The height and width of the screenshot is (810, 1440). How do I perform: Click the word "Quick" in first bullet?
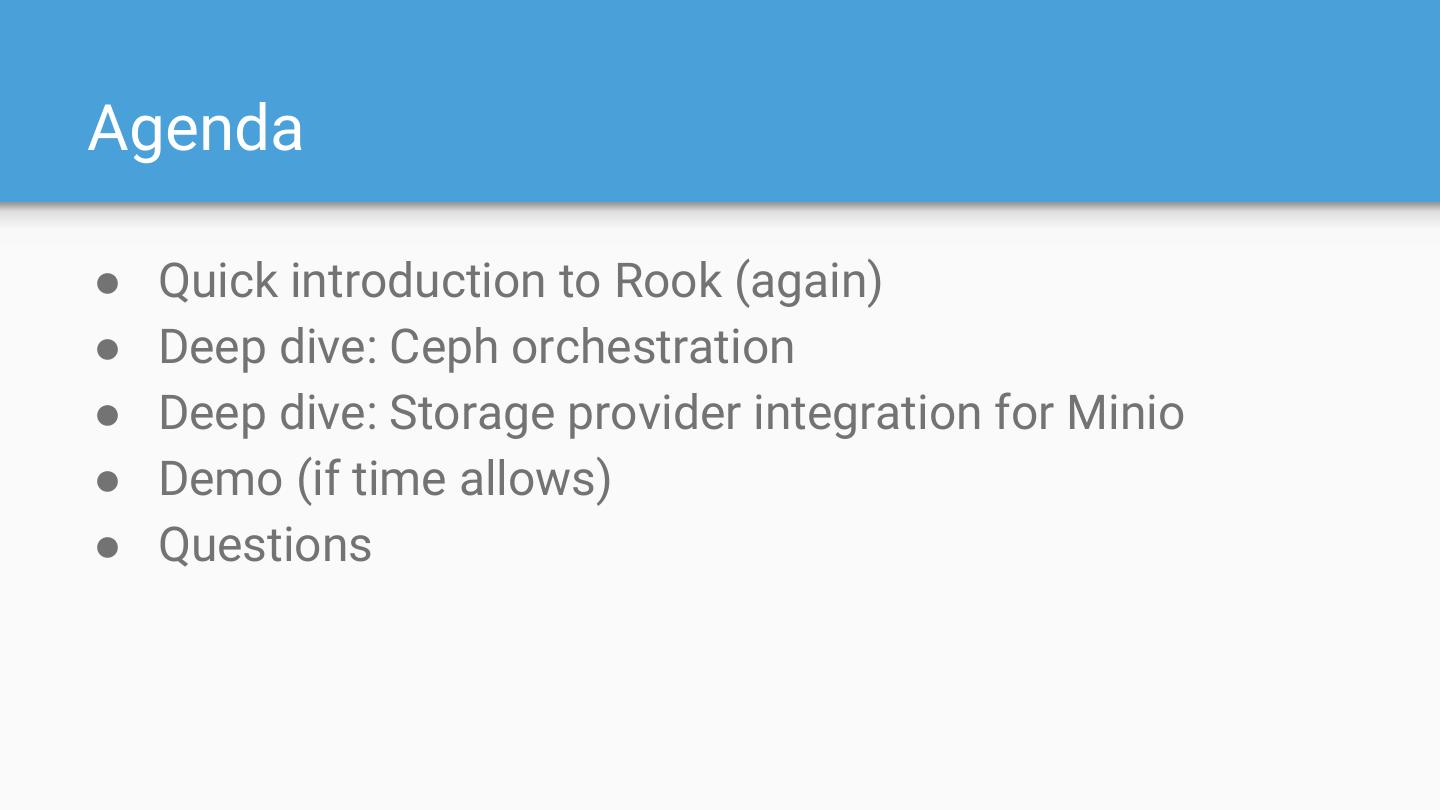click(x=218, y=281)
